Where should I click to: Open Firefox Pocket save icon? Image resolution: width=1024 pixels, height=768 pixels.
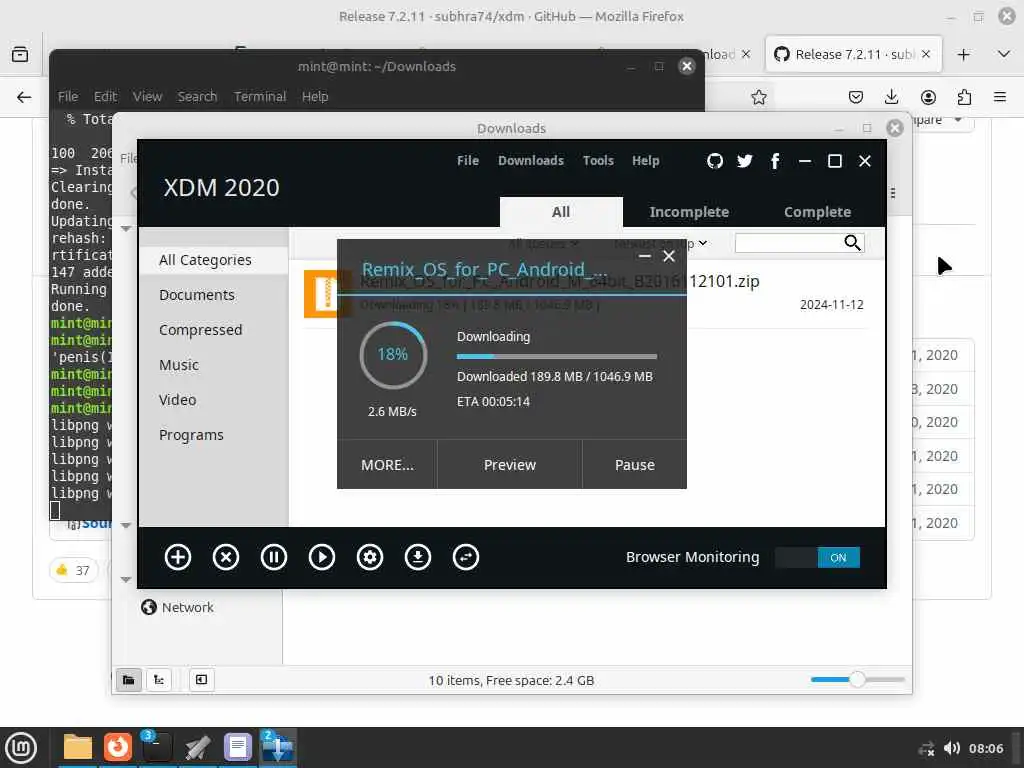[x=856, y=97]
